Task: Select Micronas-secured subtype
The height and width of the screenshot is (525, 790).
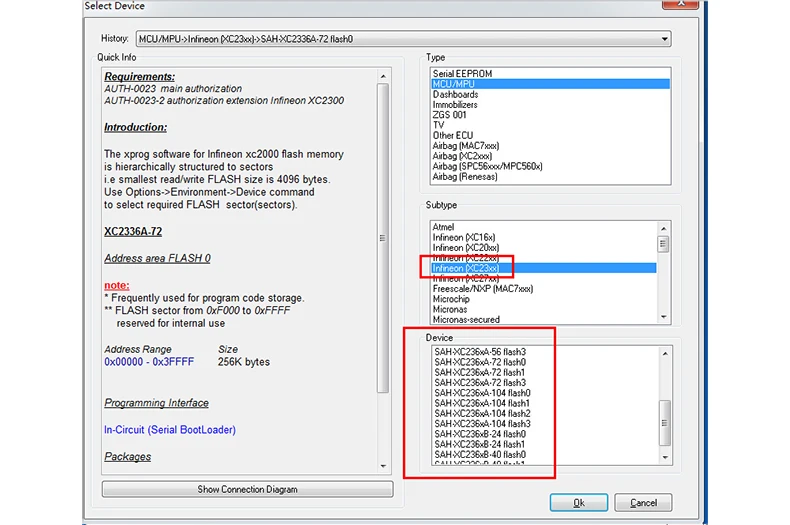Action: click(544, 319)
